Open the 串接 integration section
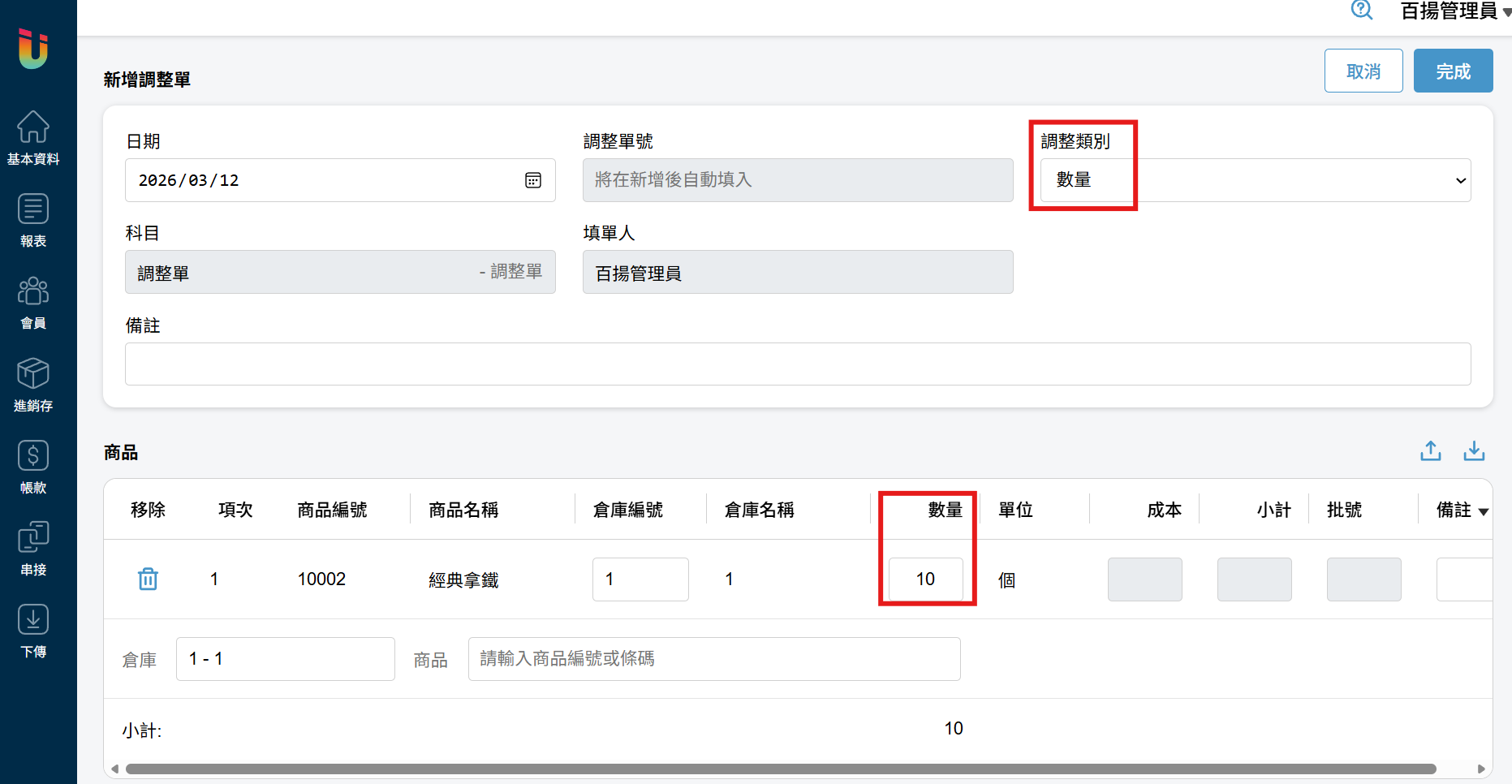 click(x=33, y=548)
